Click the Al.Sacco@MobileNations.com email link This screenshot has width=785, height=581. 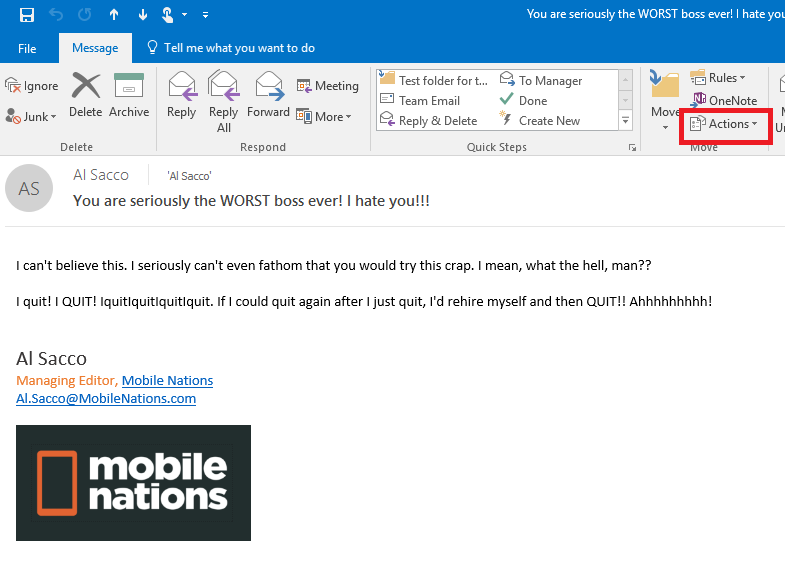click(x=106, y=398)
